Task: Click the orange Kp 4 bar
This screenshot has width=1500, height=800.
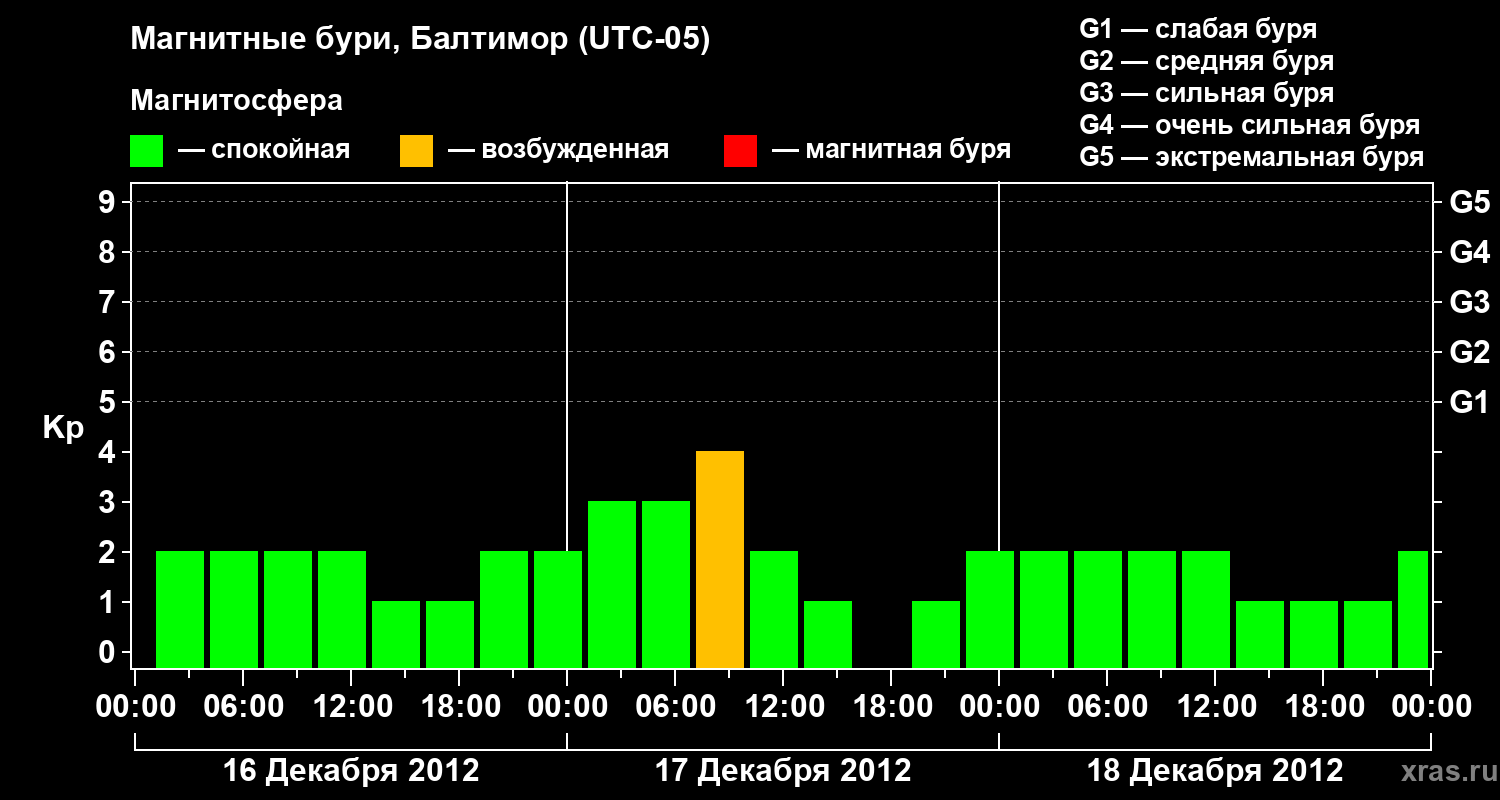Action: 720,560
